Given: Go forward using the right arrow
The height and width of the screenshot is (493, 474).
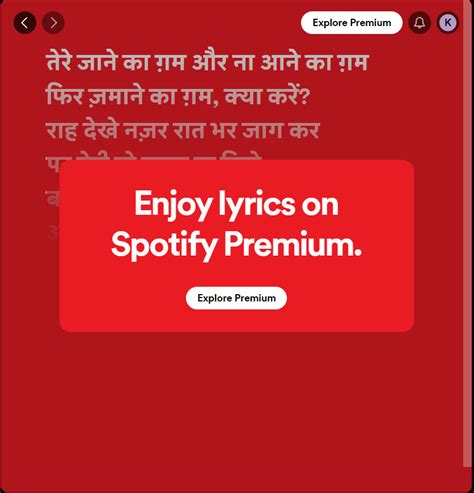Looking at the screenshot, I should click(x=53, y=23).
